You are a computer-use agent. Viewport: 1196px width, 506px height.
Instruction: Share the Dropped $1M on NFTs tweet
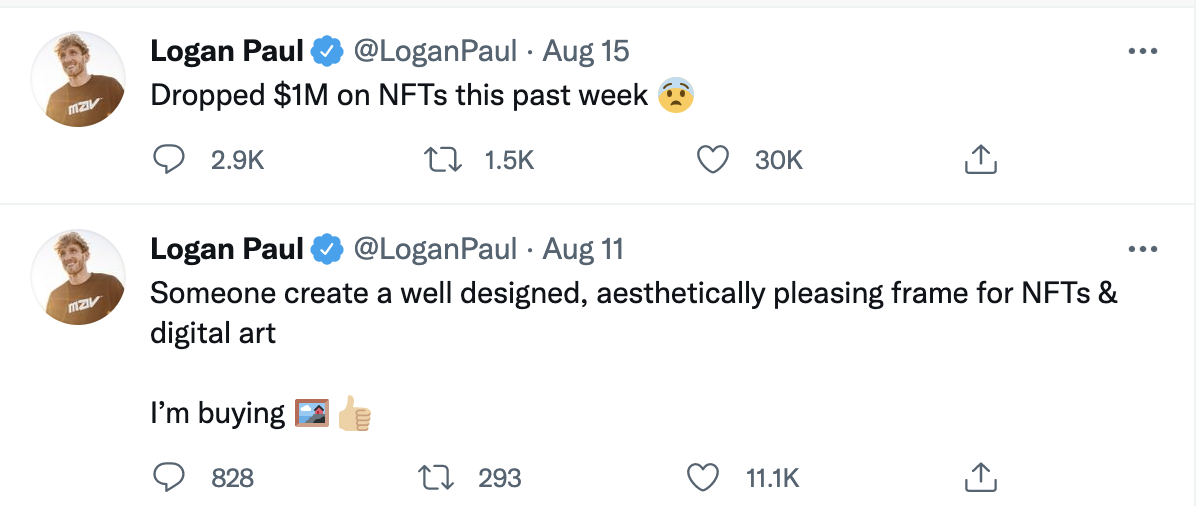coord(980,160)
